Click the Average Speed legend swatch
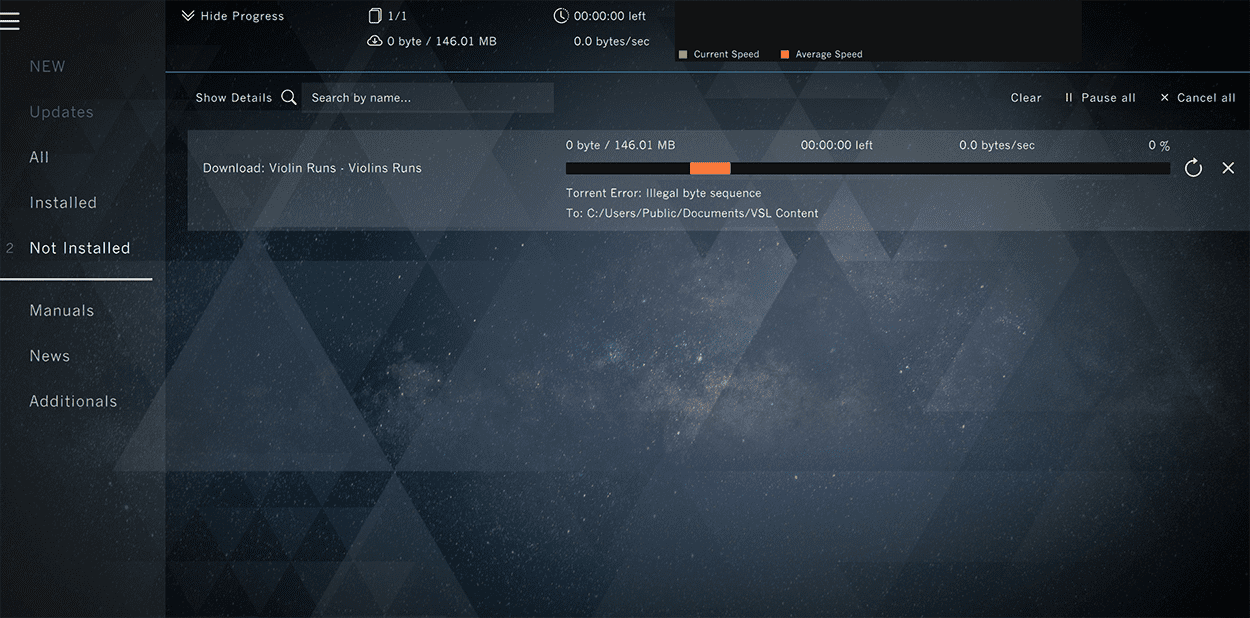 [x=785, y=54]
